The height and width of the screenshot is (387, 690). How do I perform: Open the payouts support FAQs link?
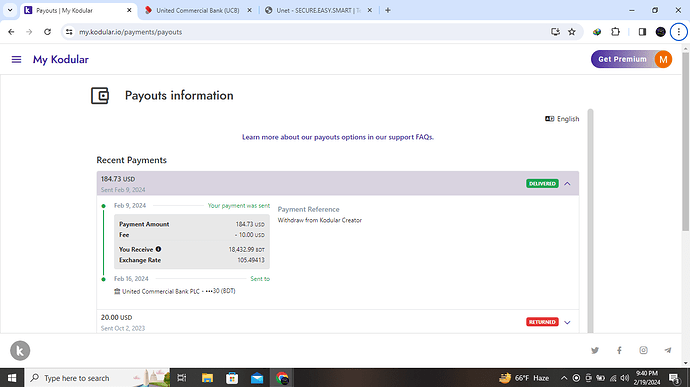(x=338, y=137)
